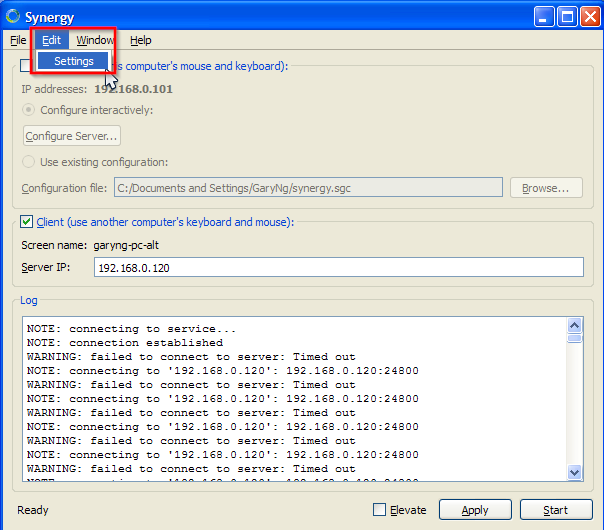Viewport: 604px width, 530px height.
Task: Enable the Elevate checkbox
Action: pyautogui.click(x=379, y=510)
